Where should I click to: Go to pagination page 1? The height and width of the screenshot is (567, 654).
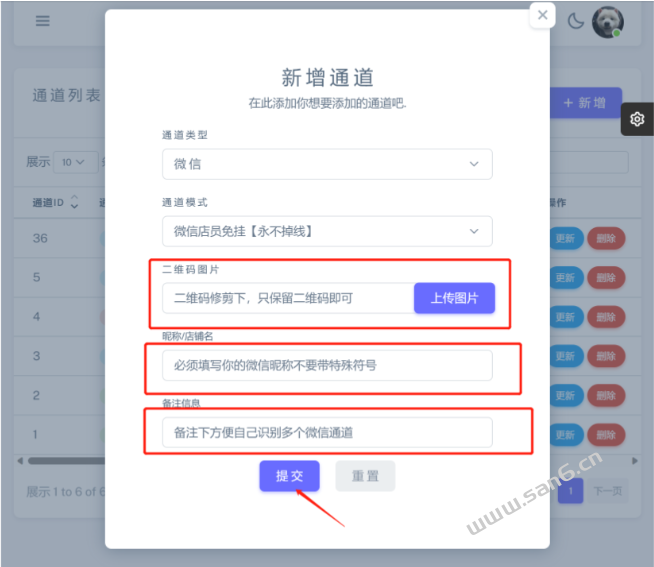[x=570, y=491]
